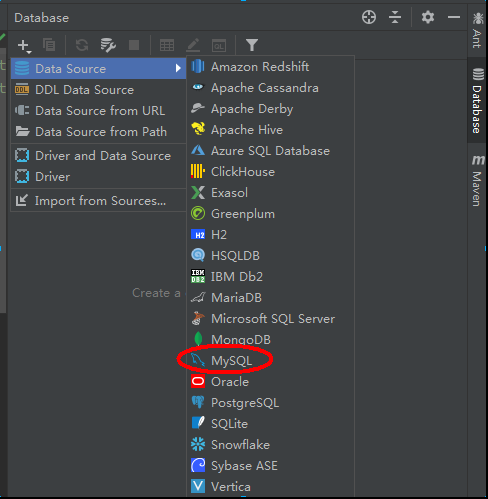Open the Maven side tab
Viewport: 488px width, 499px height.
[x=478, y=180]
